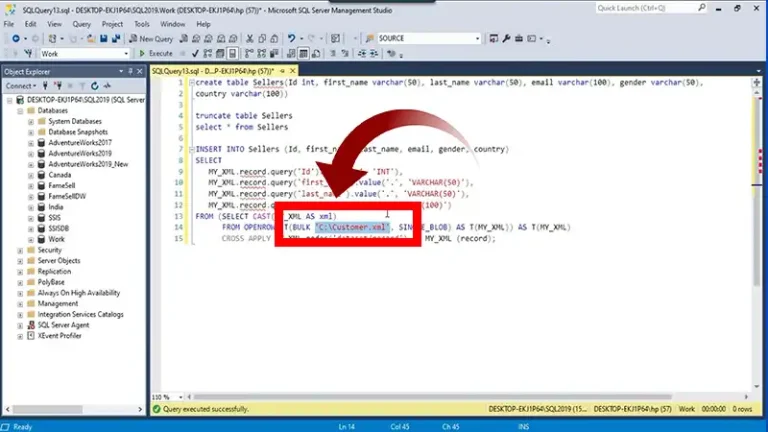Pin the Object Explorer panel
The image size is (768, 432).
coord(131,72)
